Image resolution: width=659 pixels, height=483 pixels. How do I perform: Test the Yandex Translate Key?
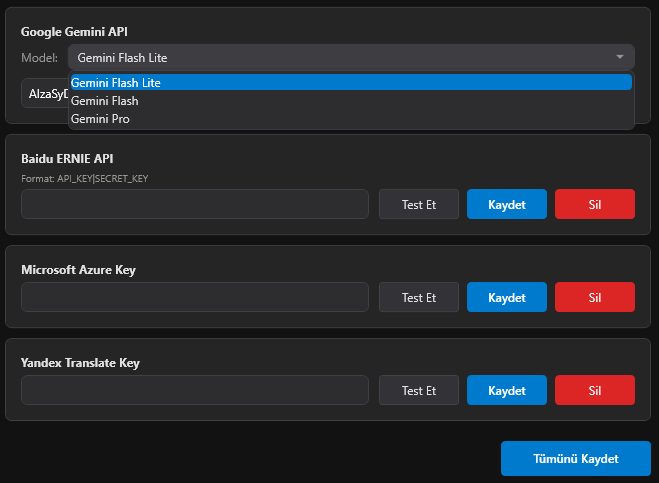[x=419, y=390]
